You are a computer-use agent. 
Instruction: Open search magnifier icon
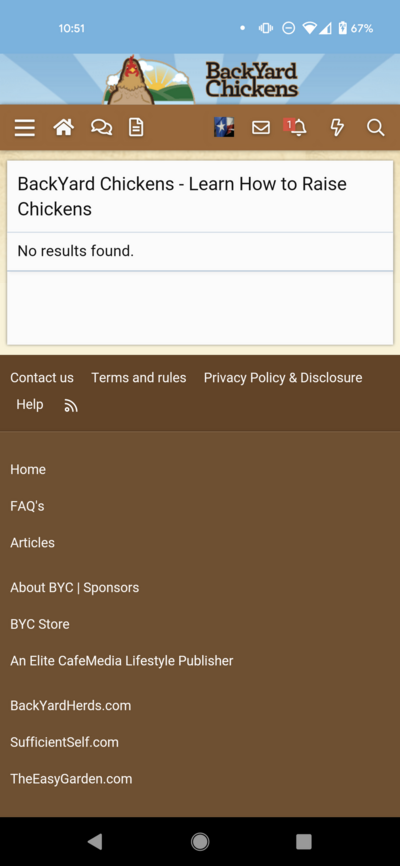tap(376, 128)
